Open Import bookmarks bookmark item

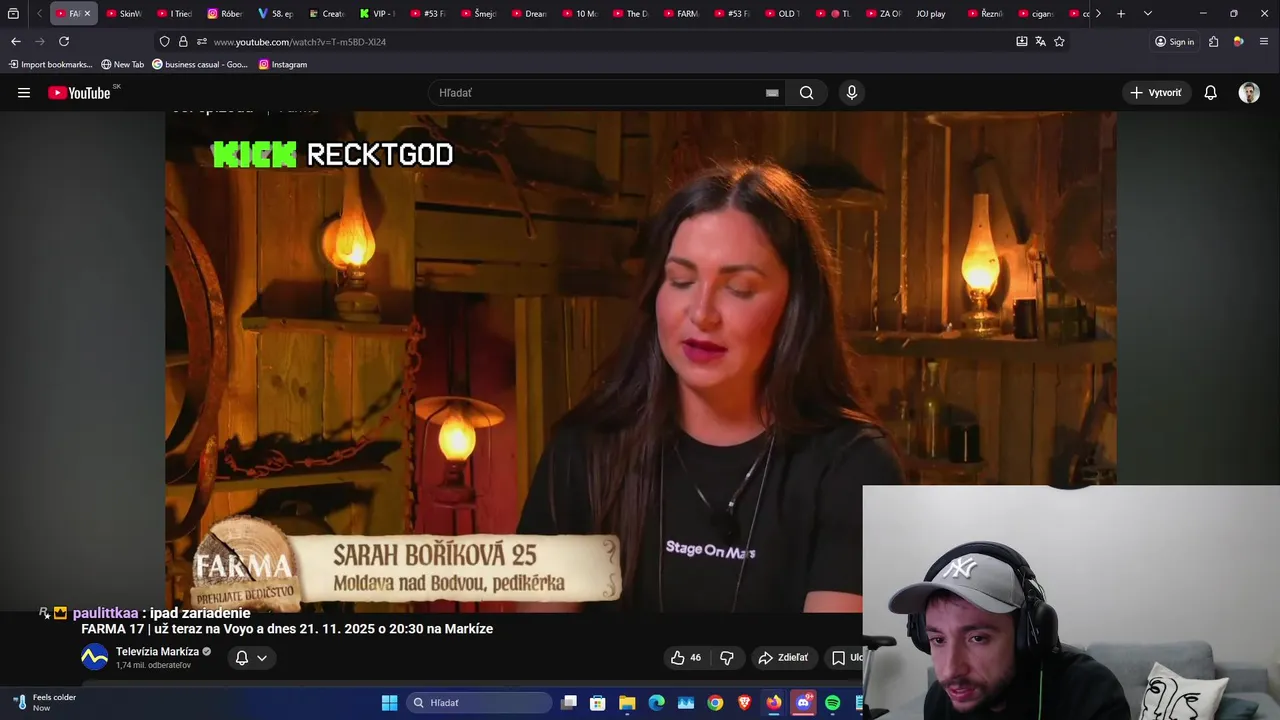pyautogui.click(x=50, y=64)
